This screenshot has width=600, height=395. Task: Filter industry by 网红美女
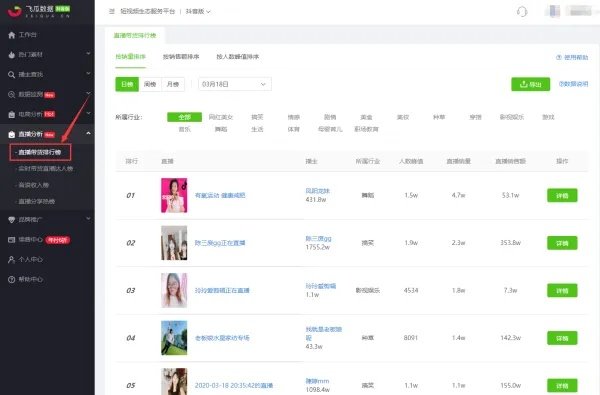click(x=221, y=117)
